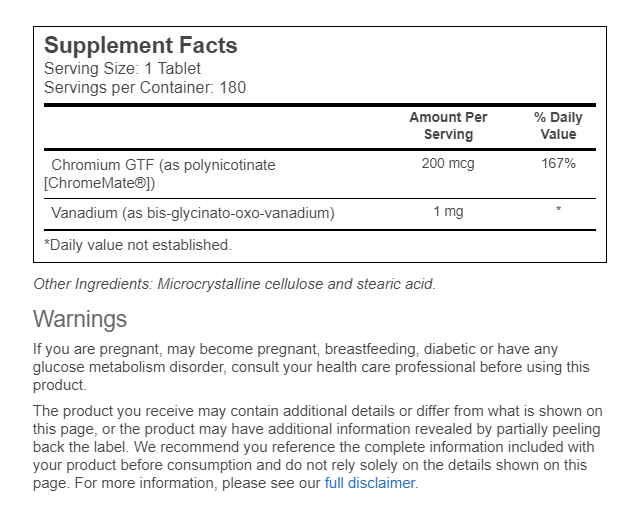The height and width of the screenshot is (520, 636).
Task: Click the Other Ingredients label
Action: click(x=93, y=284)
